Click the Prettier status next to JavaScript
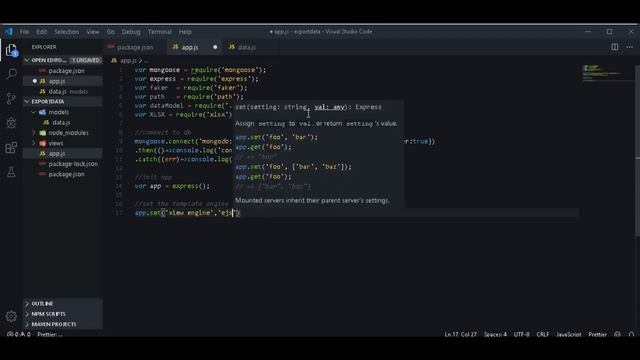The image size is (640, 360). [x=597, y=334]
